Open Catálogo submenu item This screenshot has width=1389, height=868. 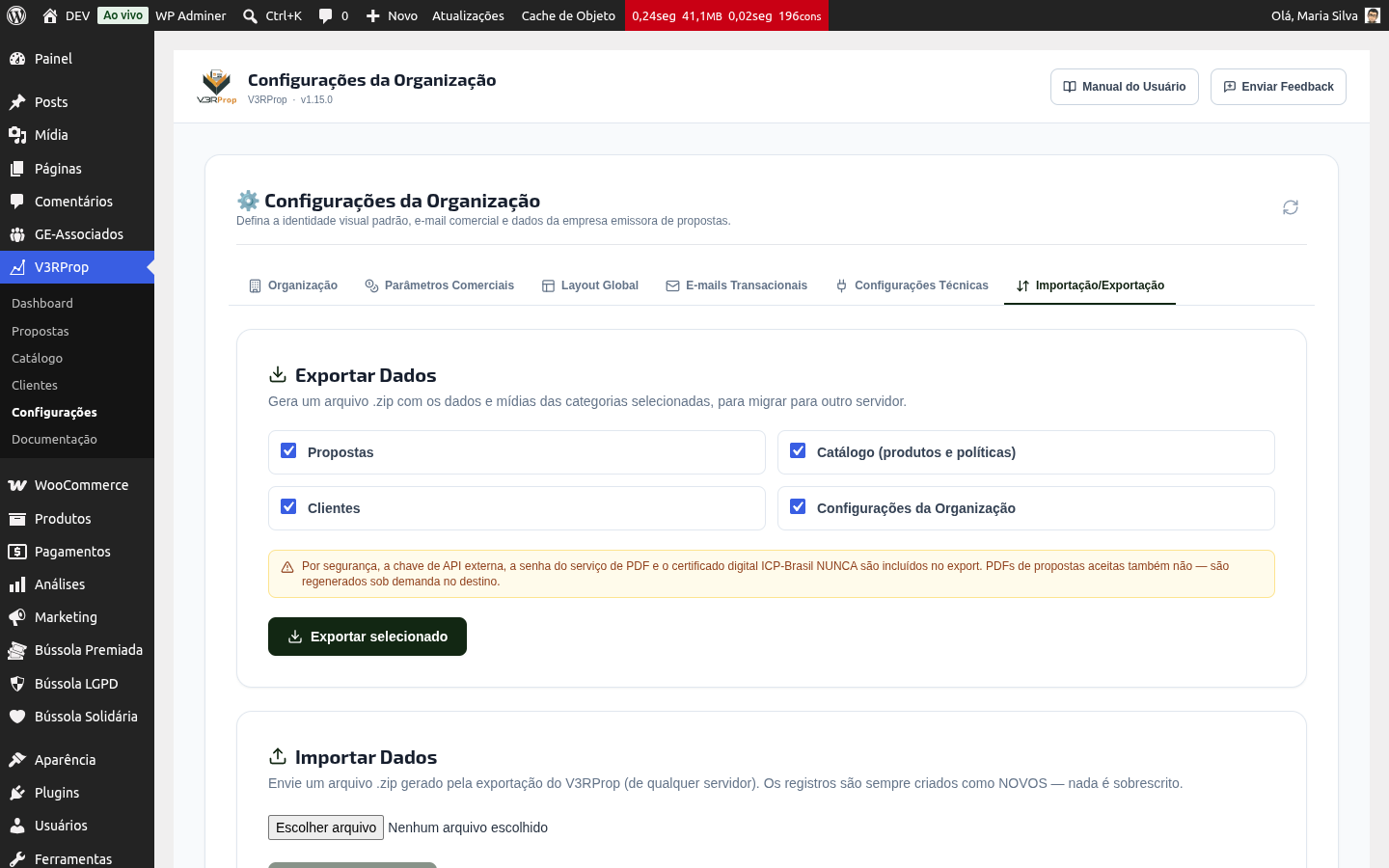[x=37, y=358]
